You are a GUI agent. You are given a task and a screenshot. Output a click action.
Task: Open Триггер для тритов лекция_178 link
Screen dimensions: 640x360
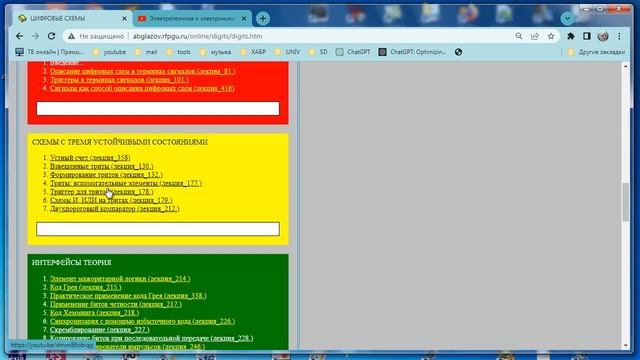pyautogui.click(x=102, y=192)
